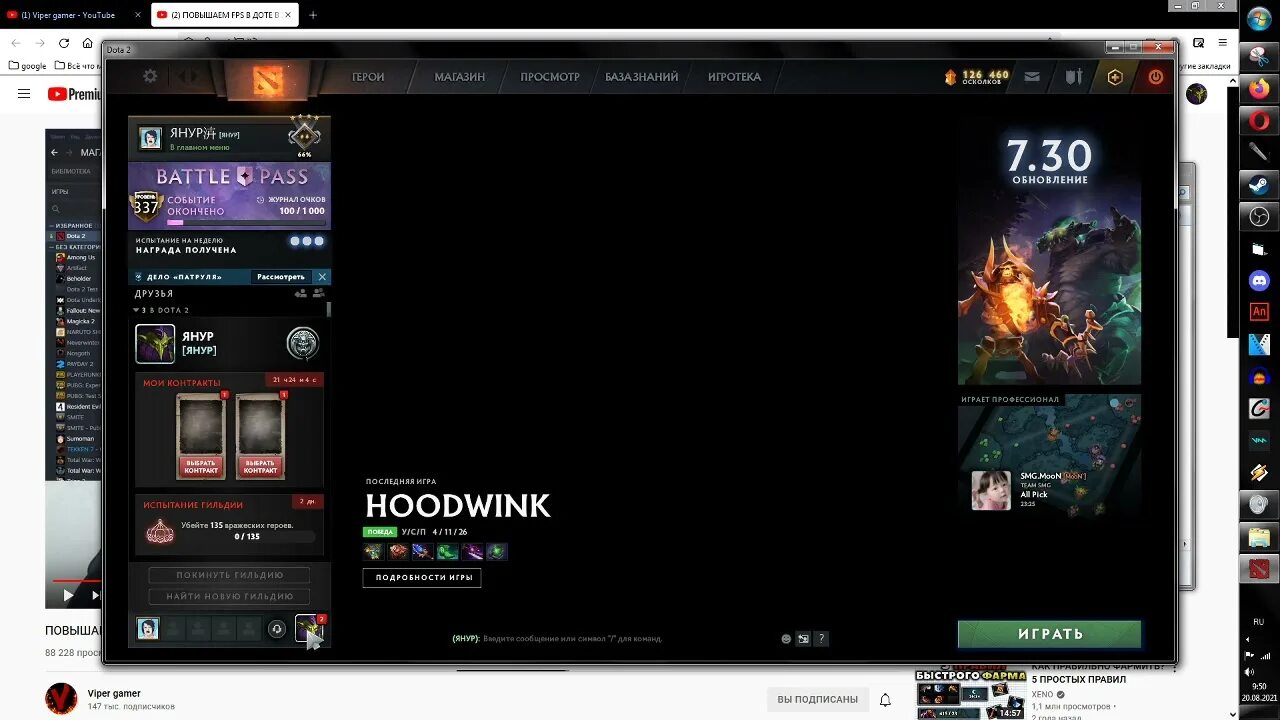Click the friends list scrollbar

(x=329, y=310)
